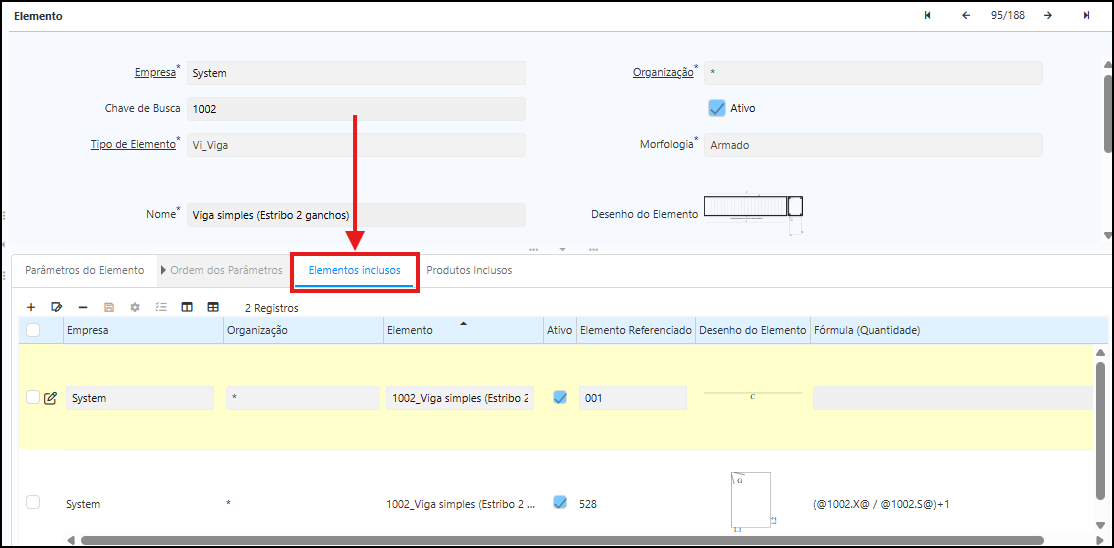Collapse the detail panel using the splitter arrow
Screen dimensions: 1114x548
click(x=562, y=249)
